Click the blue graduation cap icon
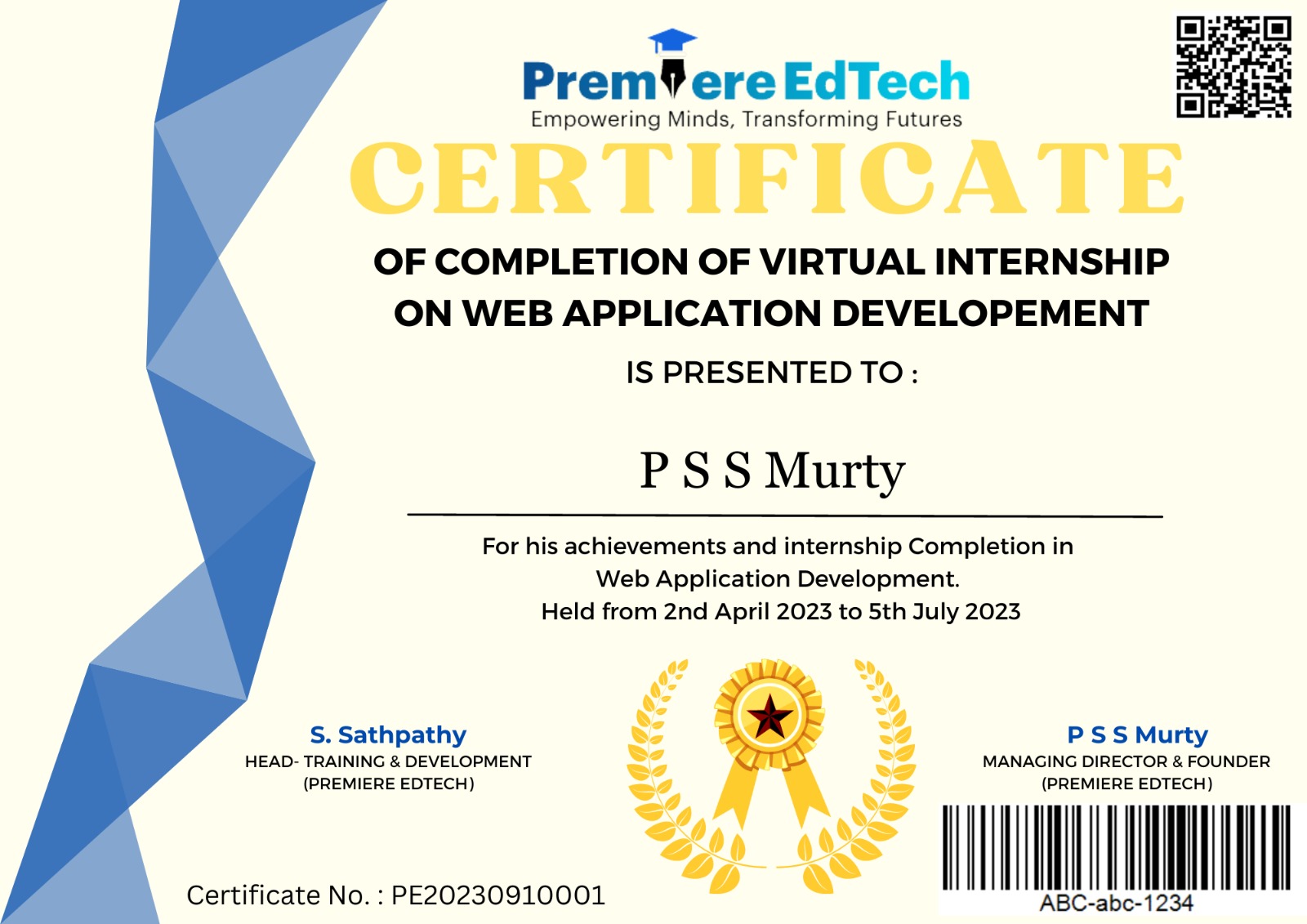Screen dimensions: 1307x924 672,41
